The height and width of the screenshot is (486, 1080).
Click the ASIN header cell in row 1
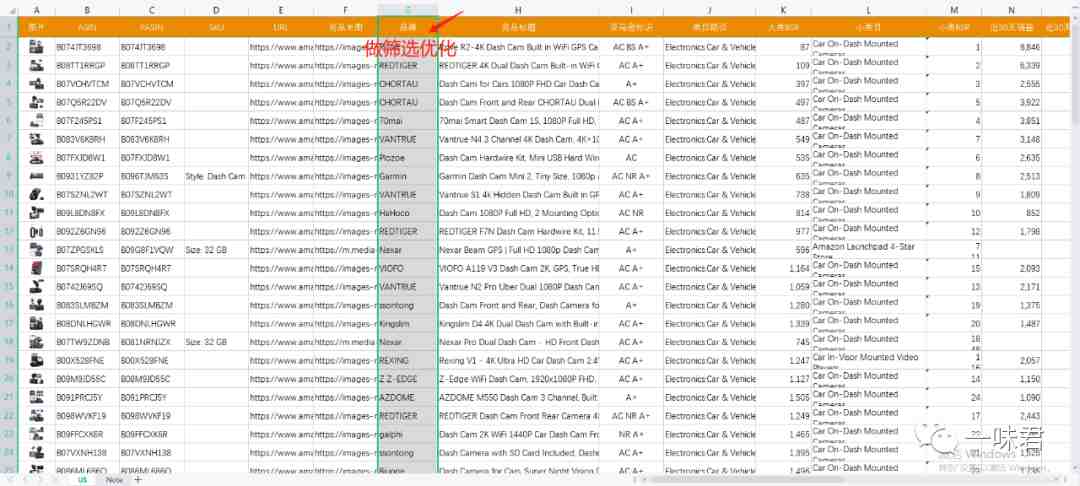tap(87, 28)
